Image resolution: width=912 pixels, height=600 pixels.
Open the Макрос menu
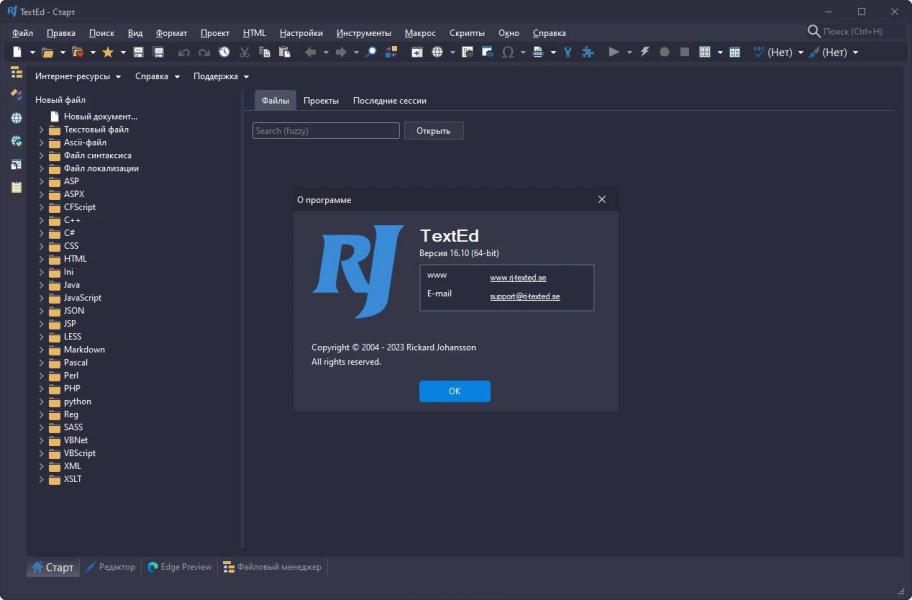click(x=420, y=33)
